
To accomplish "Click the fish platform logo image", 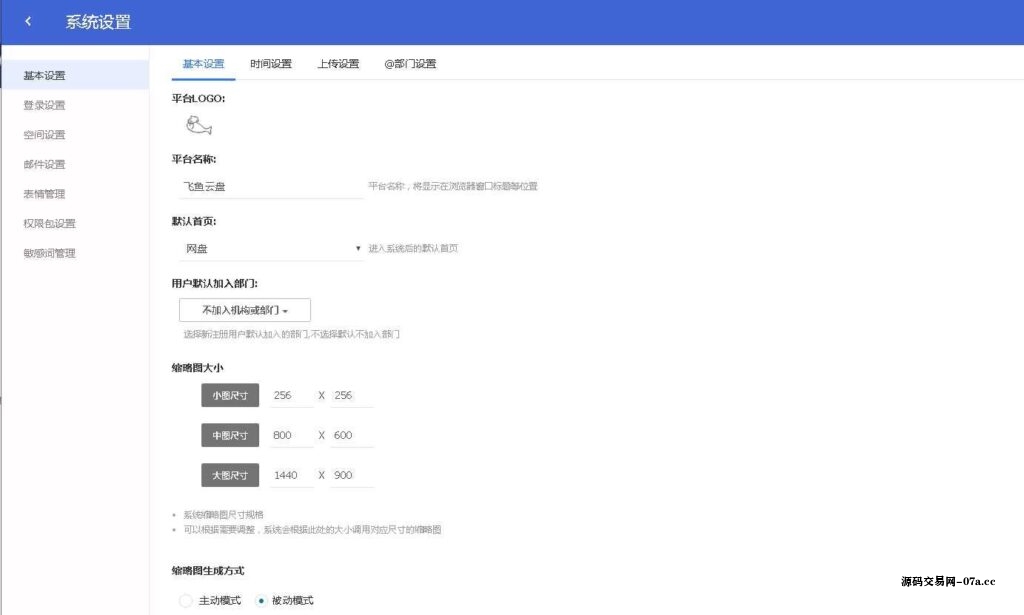I will click(199, 124).
